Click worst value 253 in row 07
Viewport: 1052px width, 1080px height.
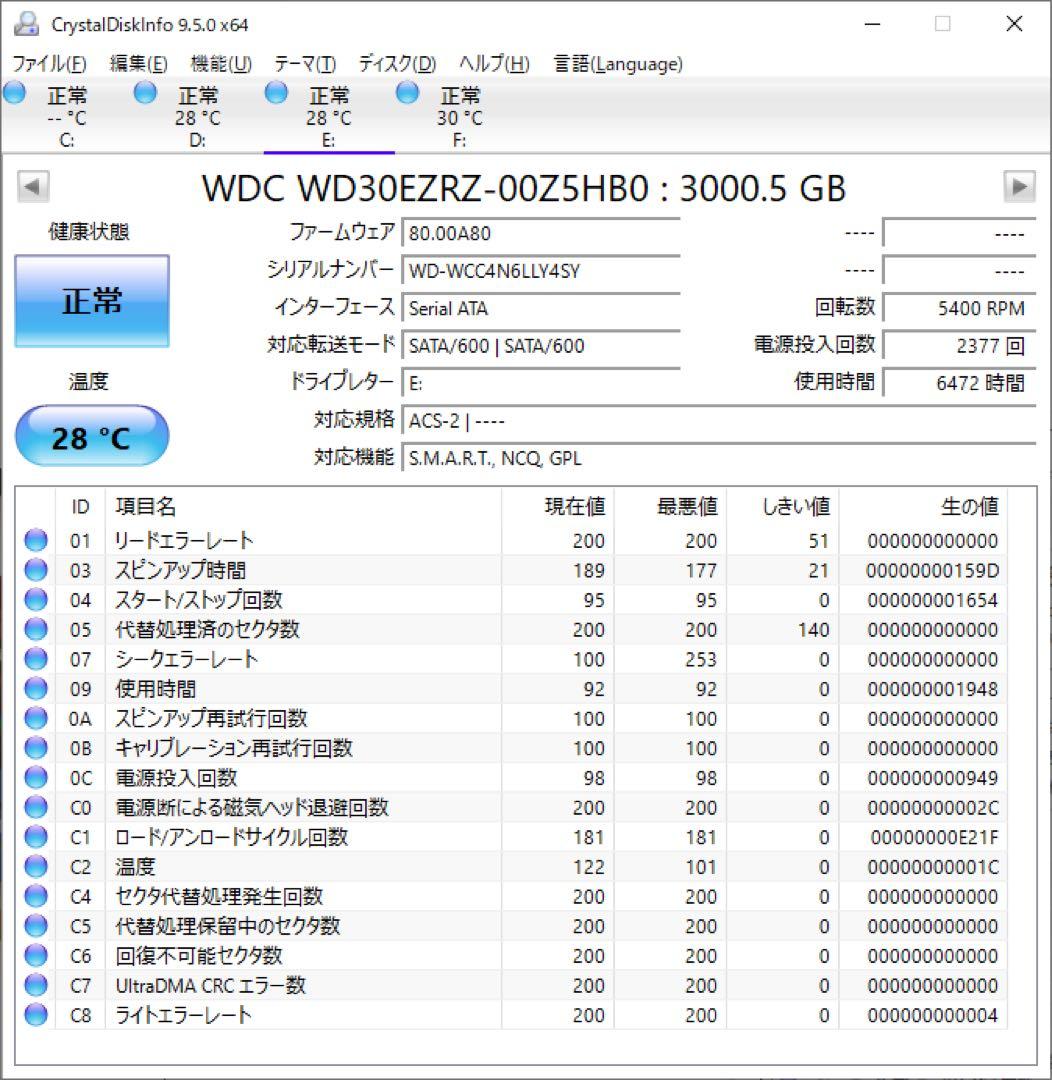pos(701,660)
